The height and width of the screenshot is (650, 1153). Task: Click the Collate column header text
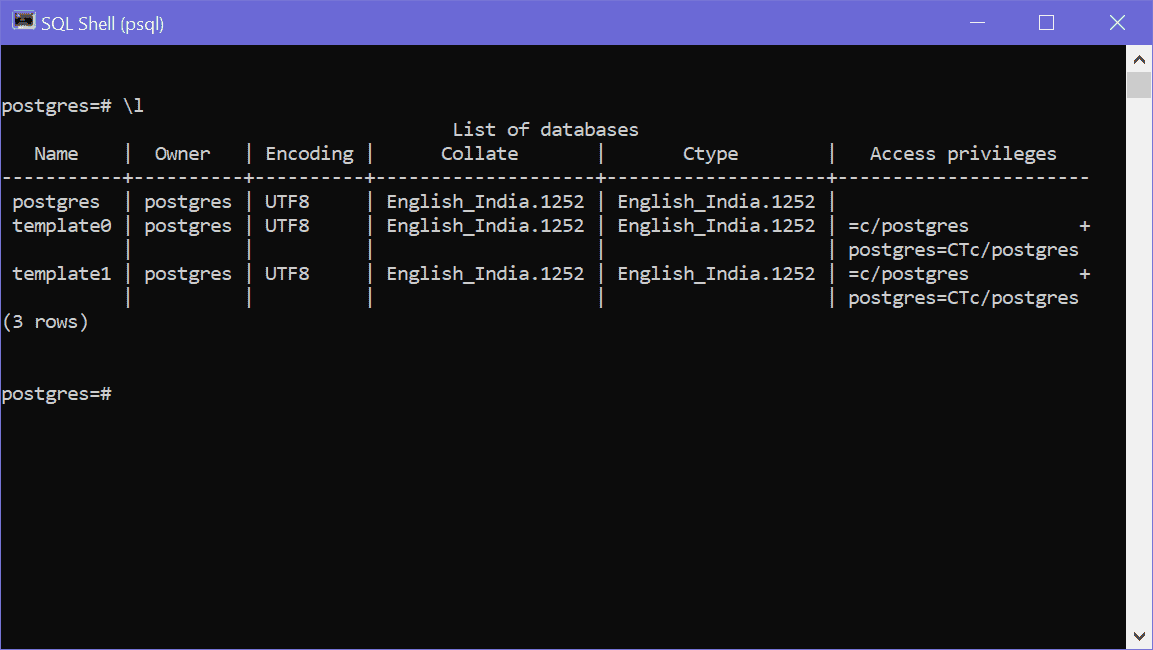(479, 153)
